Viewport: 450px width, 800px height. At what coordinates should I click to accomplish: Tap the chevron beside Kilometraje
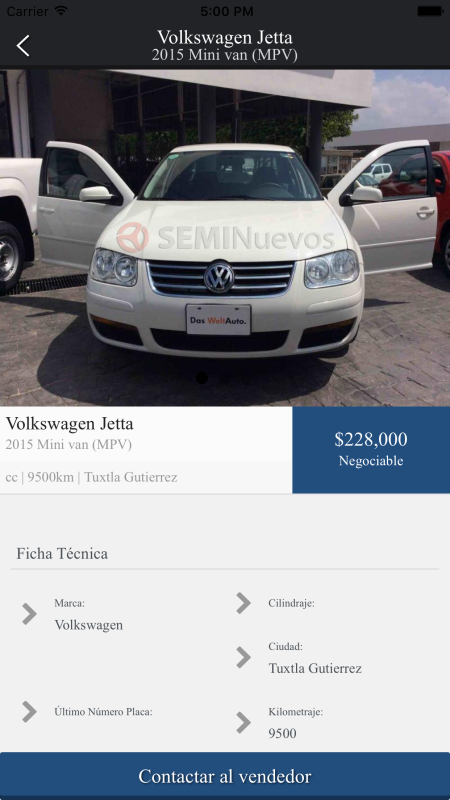click(x=243, y=722)
